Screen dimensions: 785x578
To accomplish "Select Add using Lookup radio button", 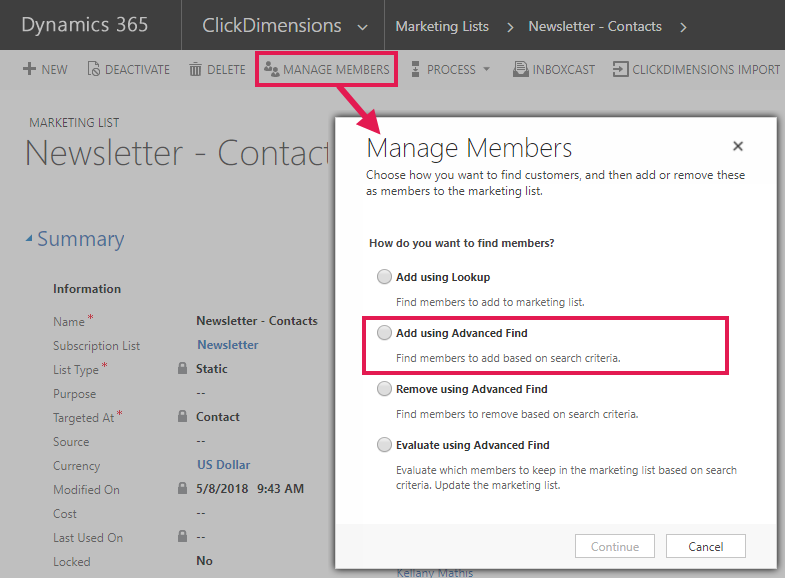I will (x=384, y=277).
